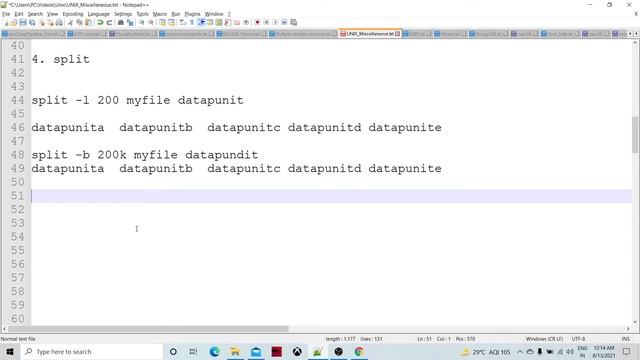Expand the system tray hidden icons chevron

pos(520,351)
